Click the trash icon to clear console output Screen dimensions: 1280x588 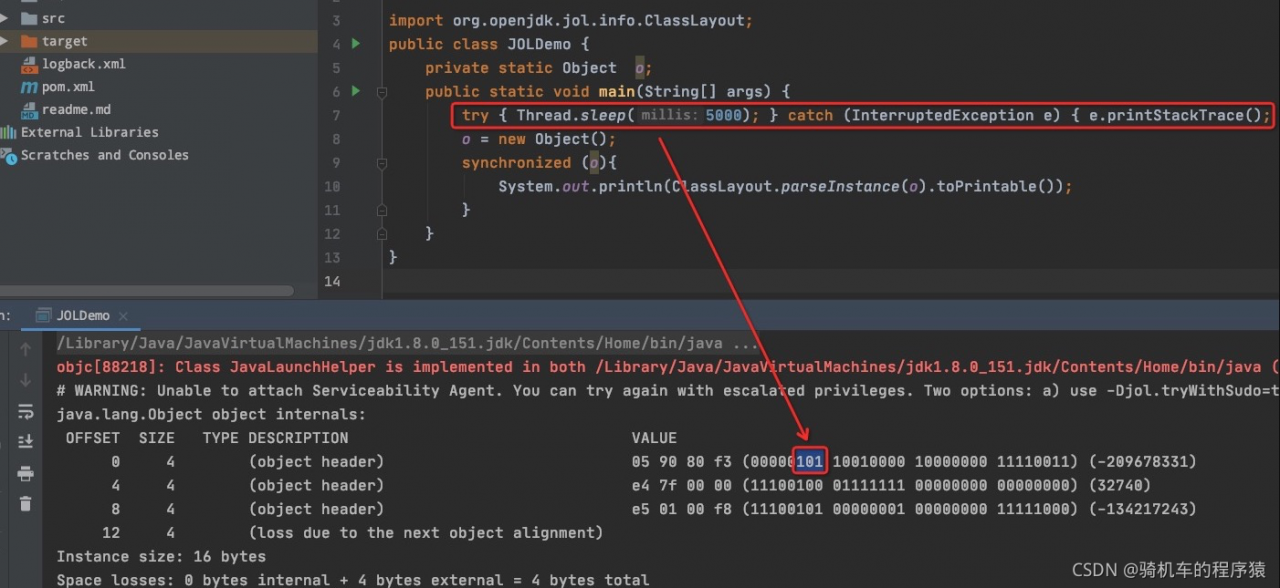point(26,503)
